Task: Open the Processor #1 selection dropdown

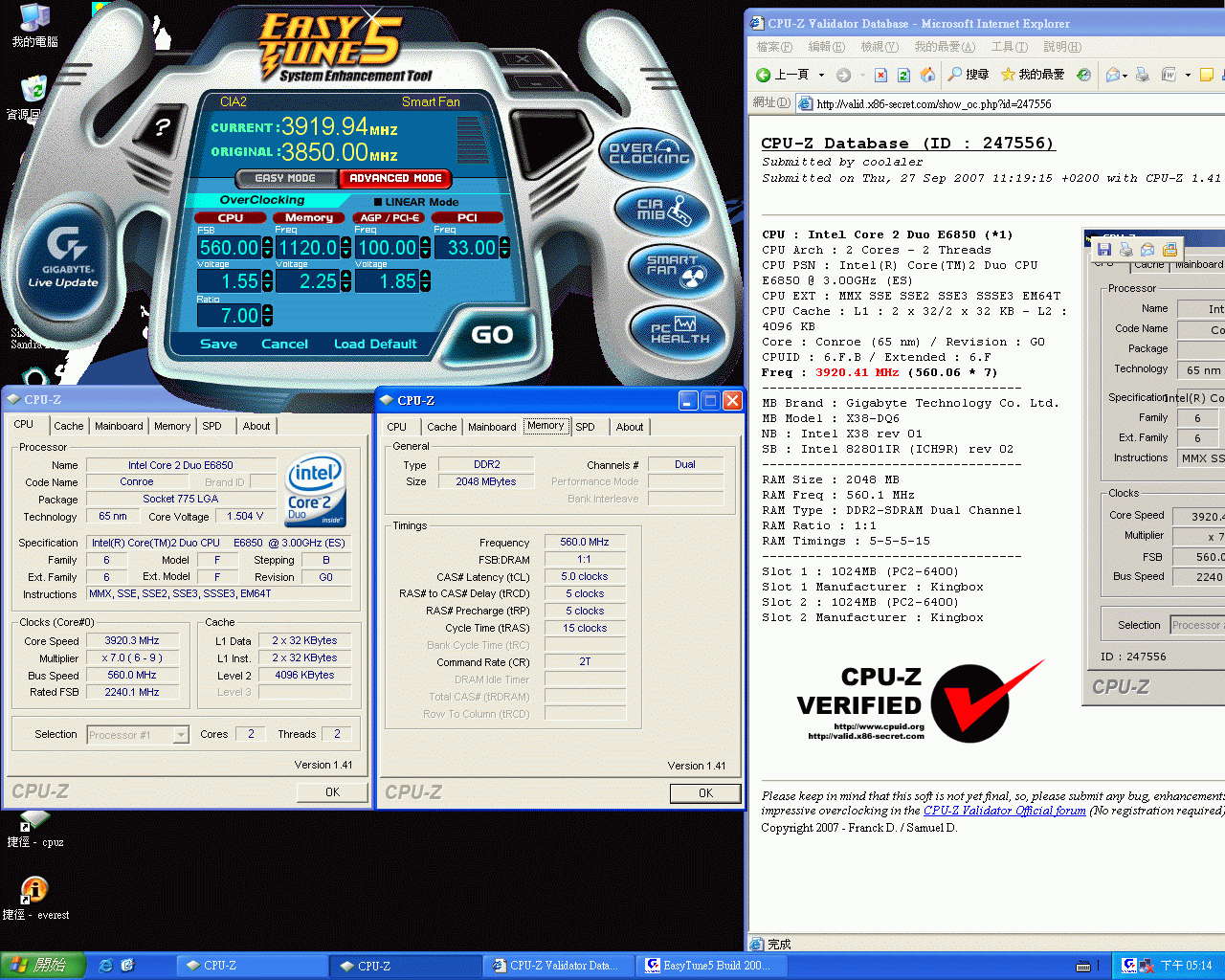Action: [181, 735]
